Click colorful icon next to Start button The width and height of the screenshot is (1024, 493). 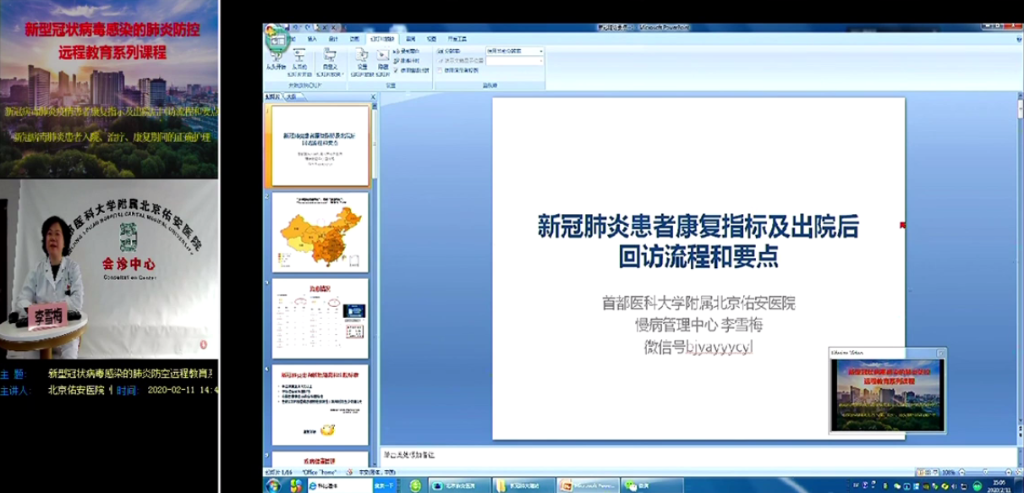[x=296, y=485]
